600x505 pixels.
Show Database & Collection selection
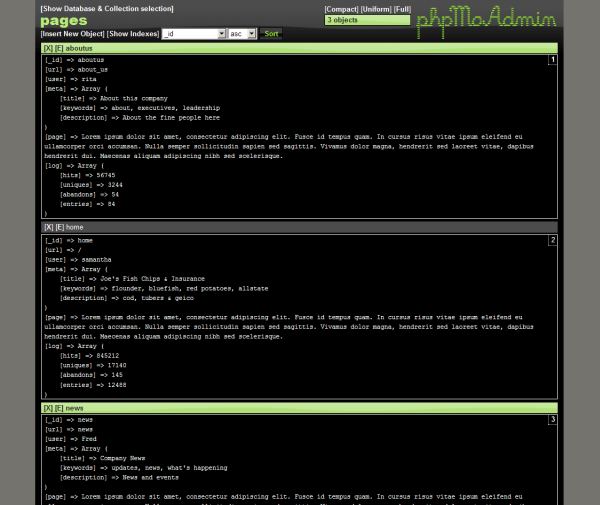(x=106, y=9)
